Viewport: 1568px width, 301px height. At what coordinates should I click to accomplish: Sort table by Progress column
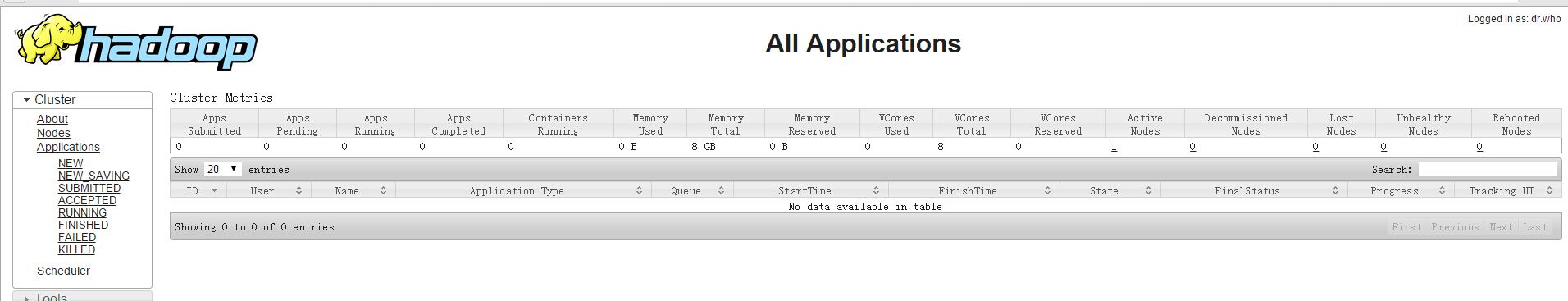(1402, 190)
